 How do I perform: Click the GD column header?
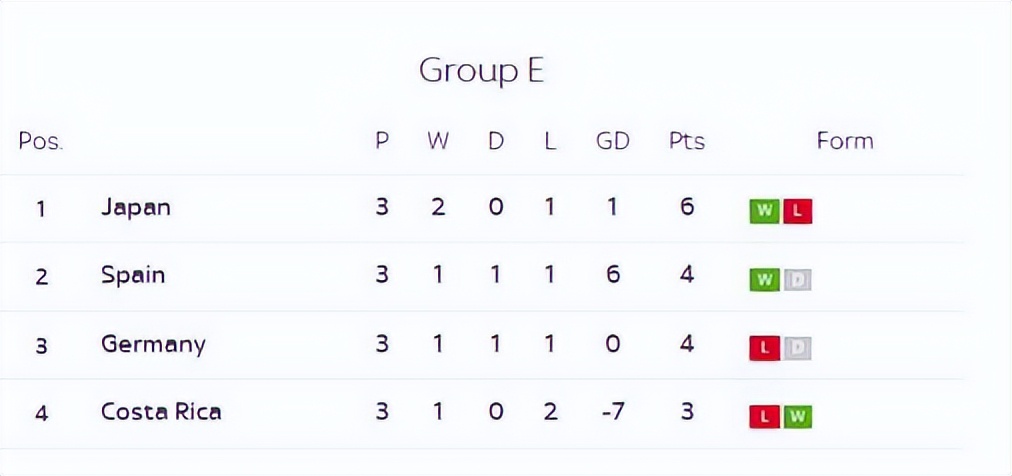(x=612, y=141)
